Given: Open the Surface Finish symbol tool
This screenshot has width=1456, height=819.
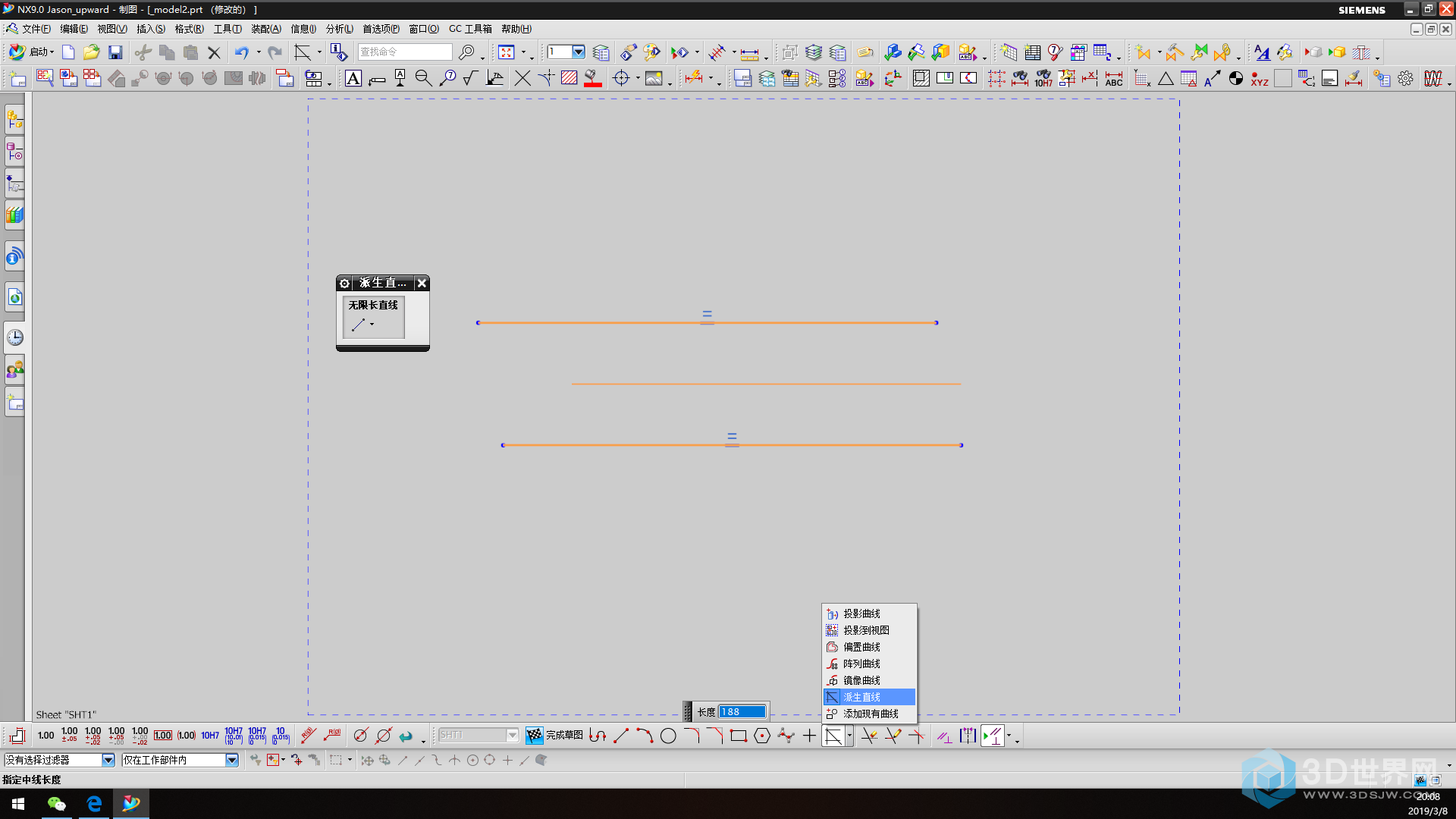Looking at the screenshot, I should click(471, 79).
